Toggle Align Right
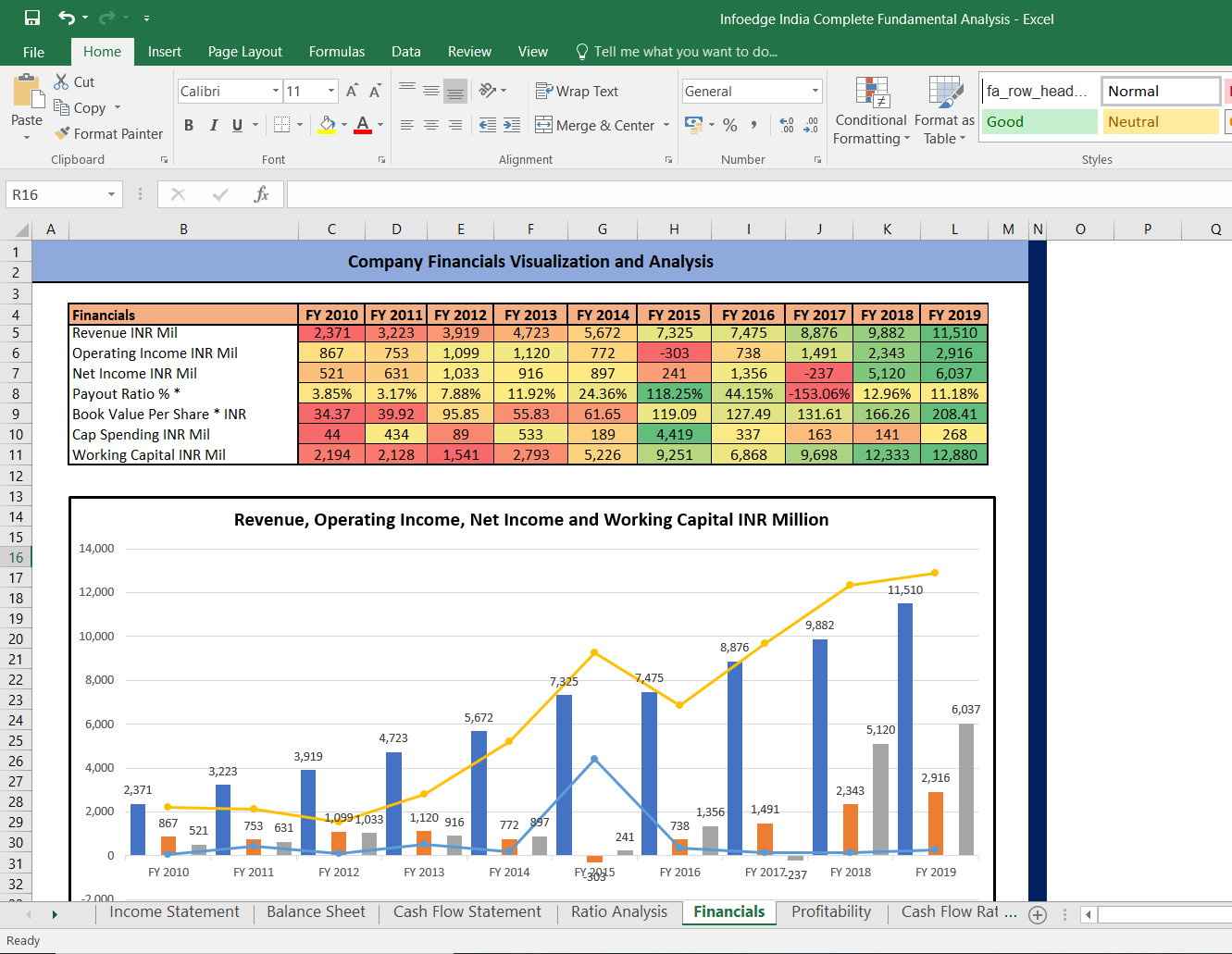 point(455,125)
